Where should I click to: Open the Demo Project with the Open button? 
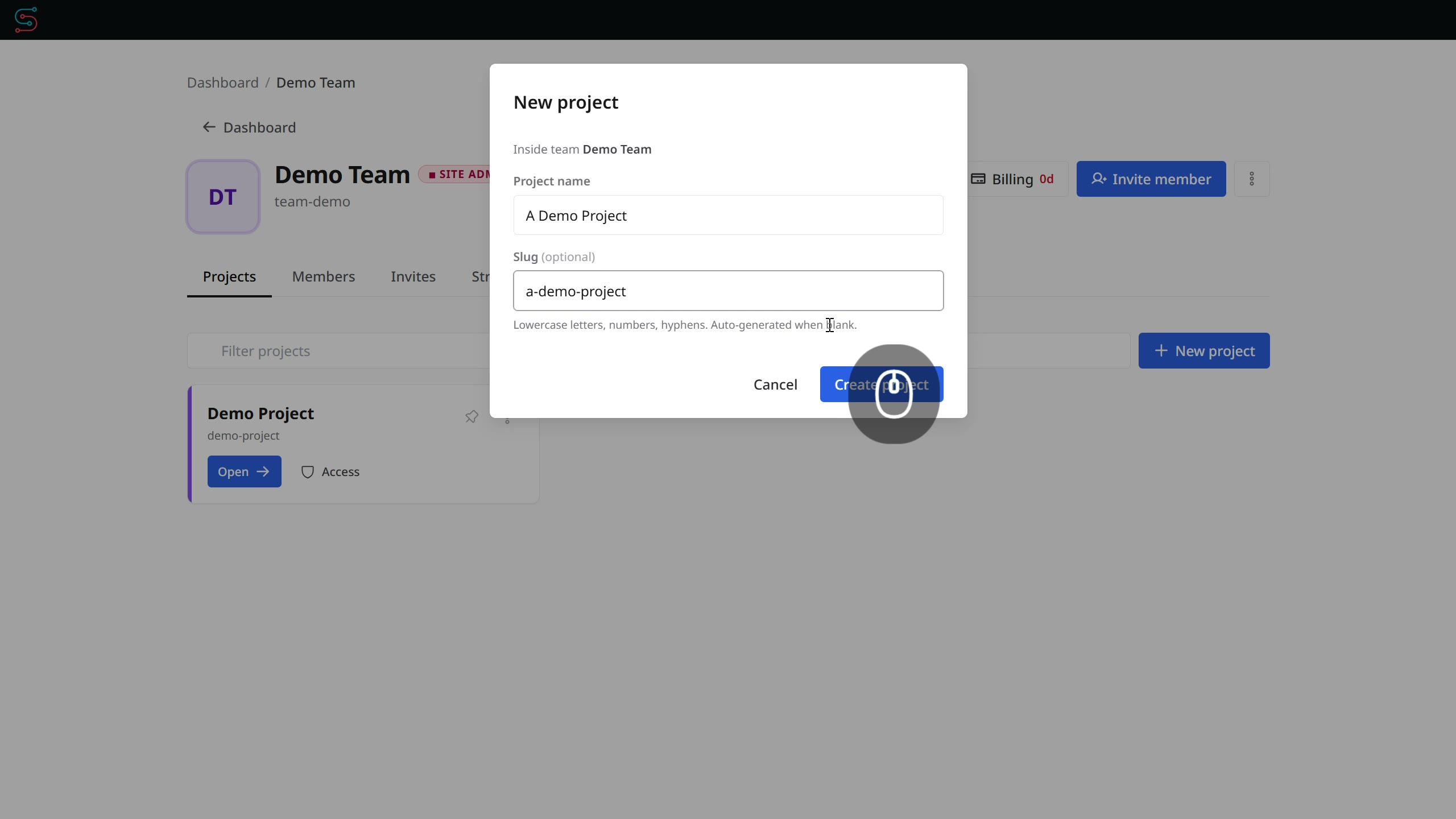tap(244, 471)
